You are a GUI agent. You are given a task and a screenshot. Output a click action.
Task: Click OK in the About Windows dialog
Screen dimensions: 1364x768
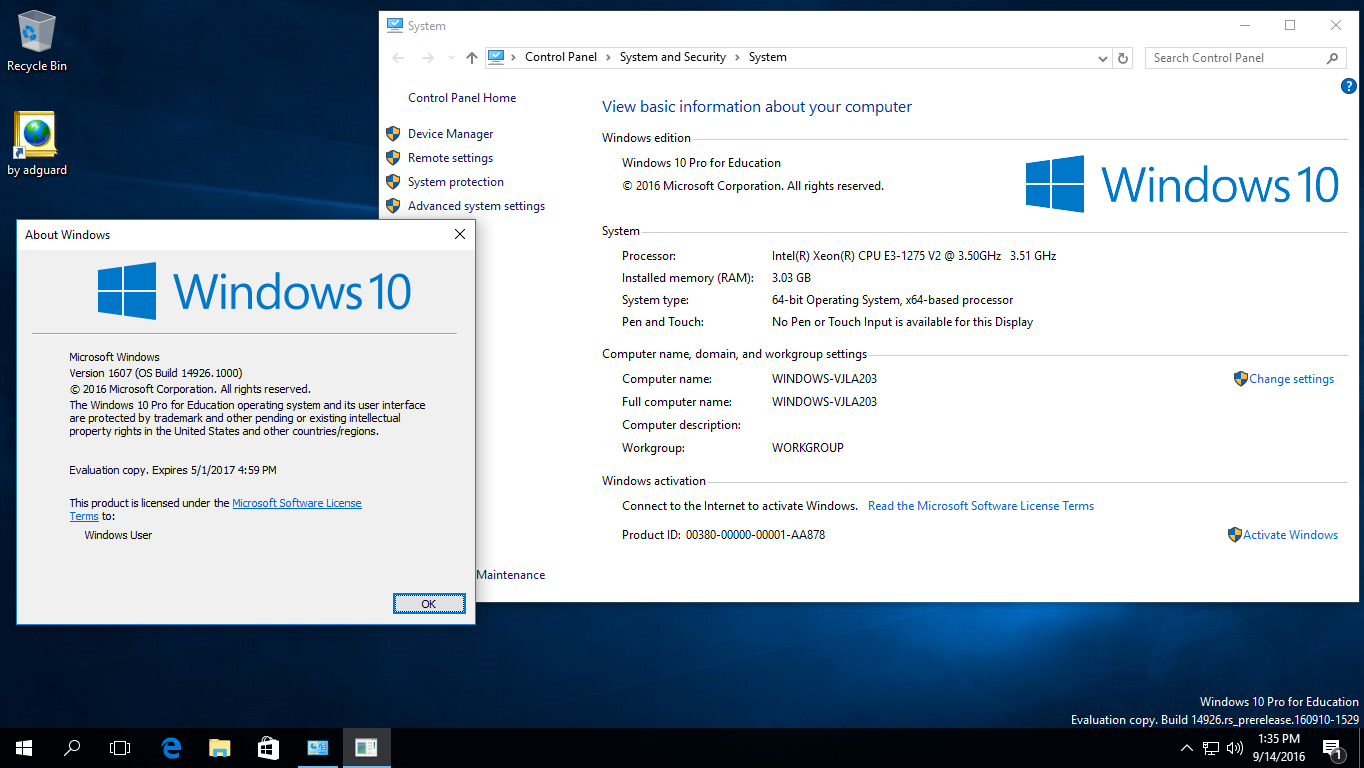[x=429, y=603]
